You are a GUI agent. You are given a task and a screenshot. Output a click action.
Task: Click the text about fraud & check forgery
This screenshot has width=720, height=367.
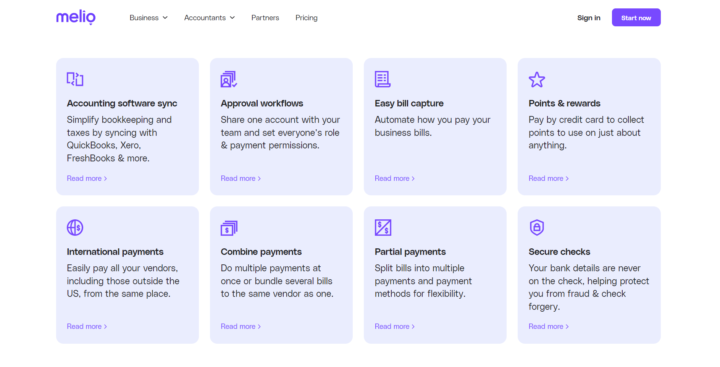[x=589, y=287]
